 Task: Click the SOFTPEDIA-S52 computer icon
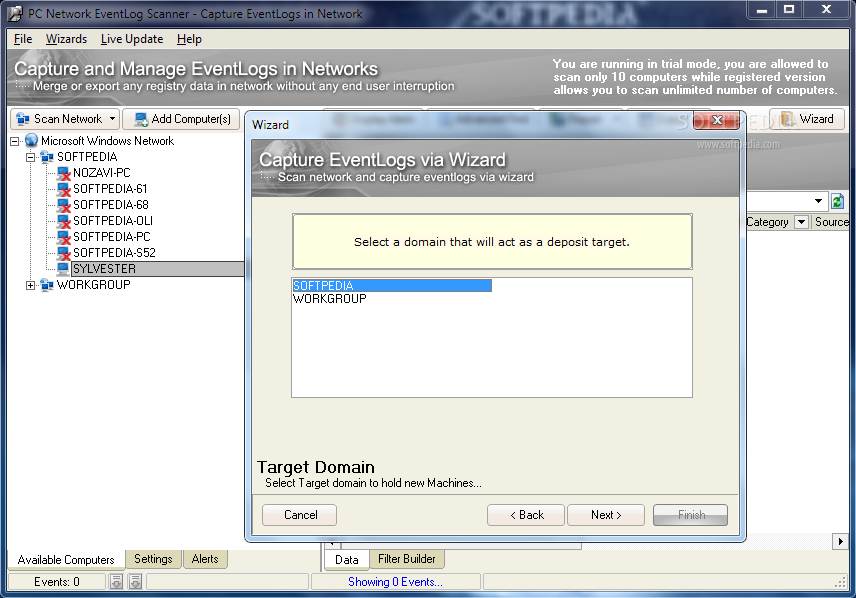[x=64, y=253]
